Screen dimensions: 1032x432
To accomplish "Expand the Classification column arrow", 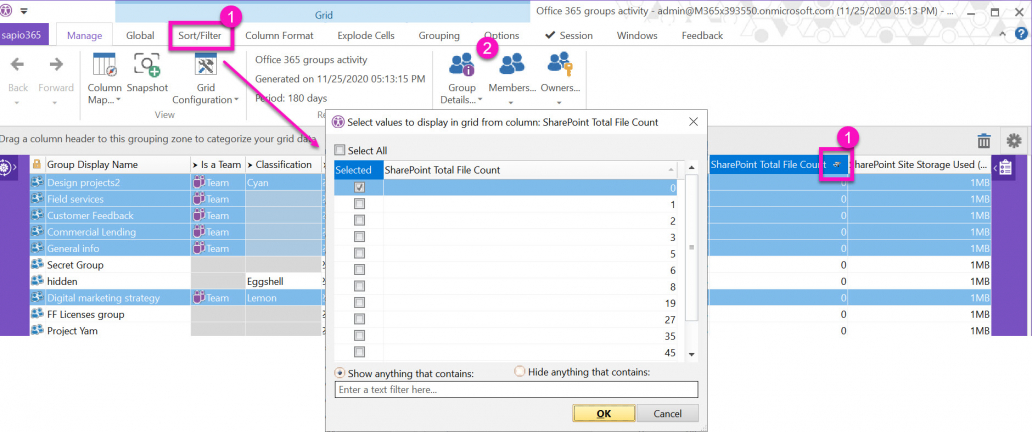I will [249, 165].
